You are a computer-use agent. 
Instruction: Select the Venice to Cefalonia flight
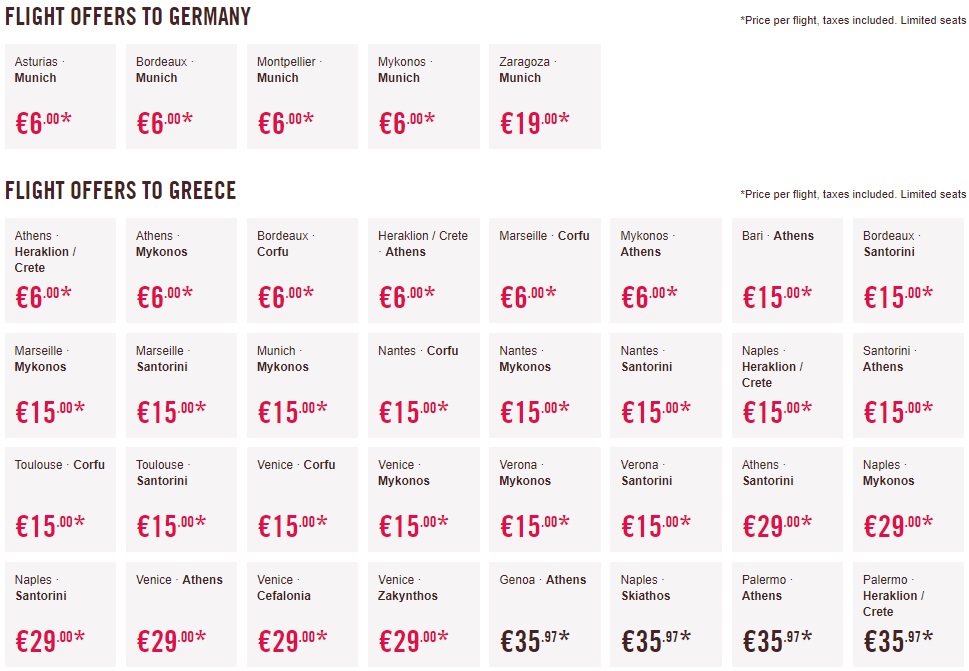tap(302, 614)
